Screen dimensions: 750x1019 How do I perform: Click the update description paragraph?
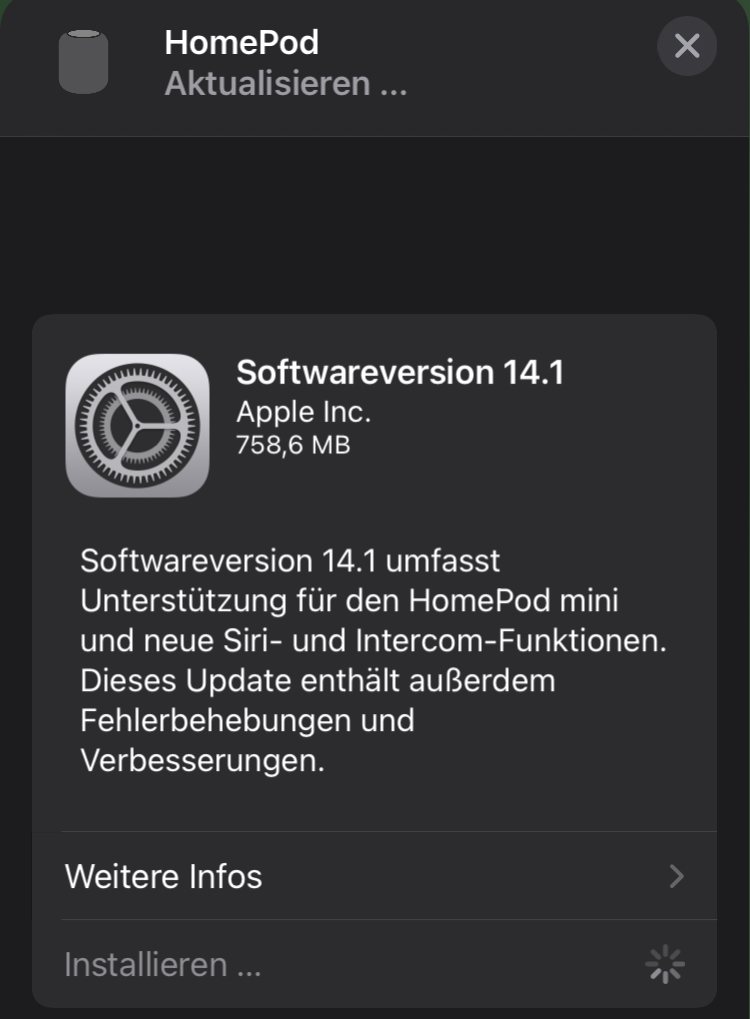374,660
